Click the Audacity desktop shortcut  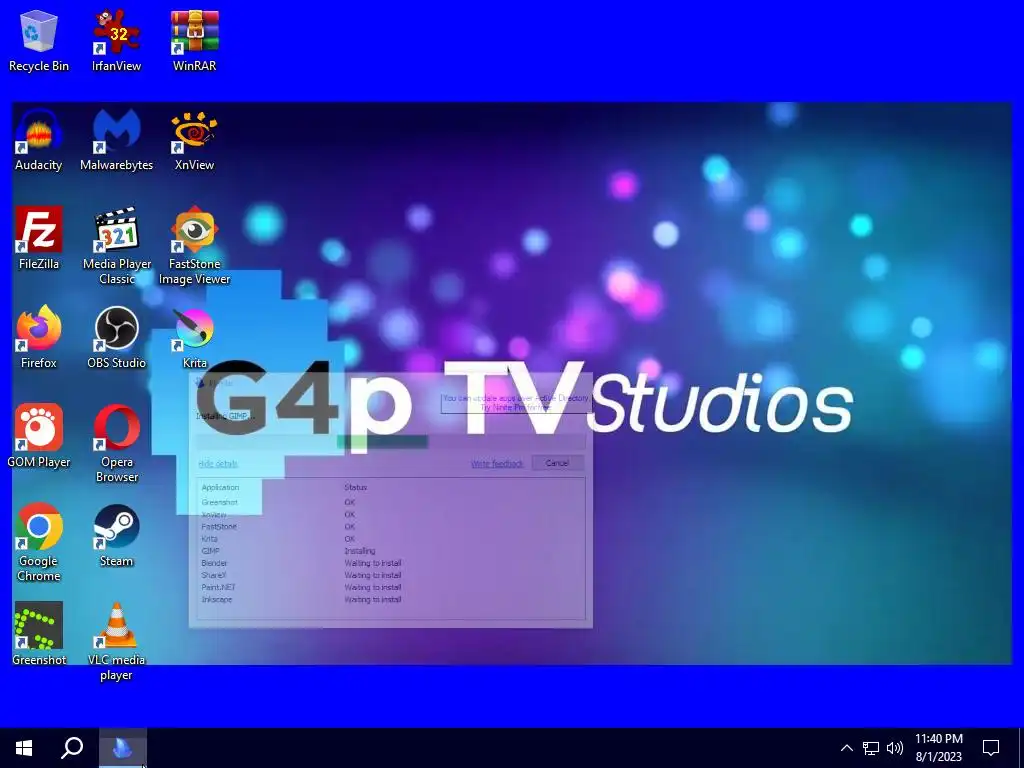tap(39, 140)
